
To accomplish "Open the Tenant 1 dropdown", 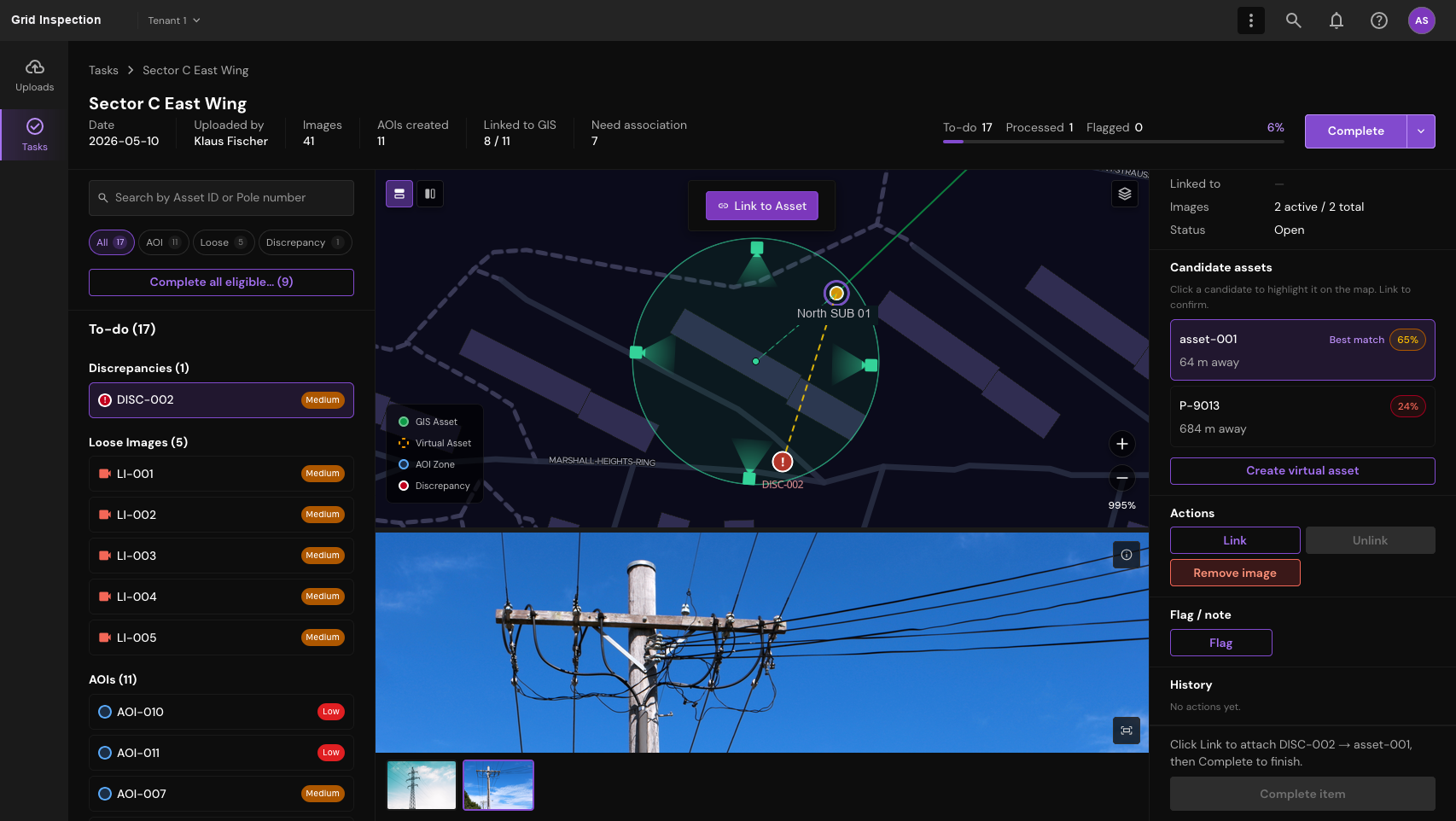I will (x=174, y=20).
